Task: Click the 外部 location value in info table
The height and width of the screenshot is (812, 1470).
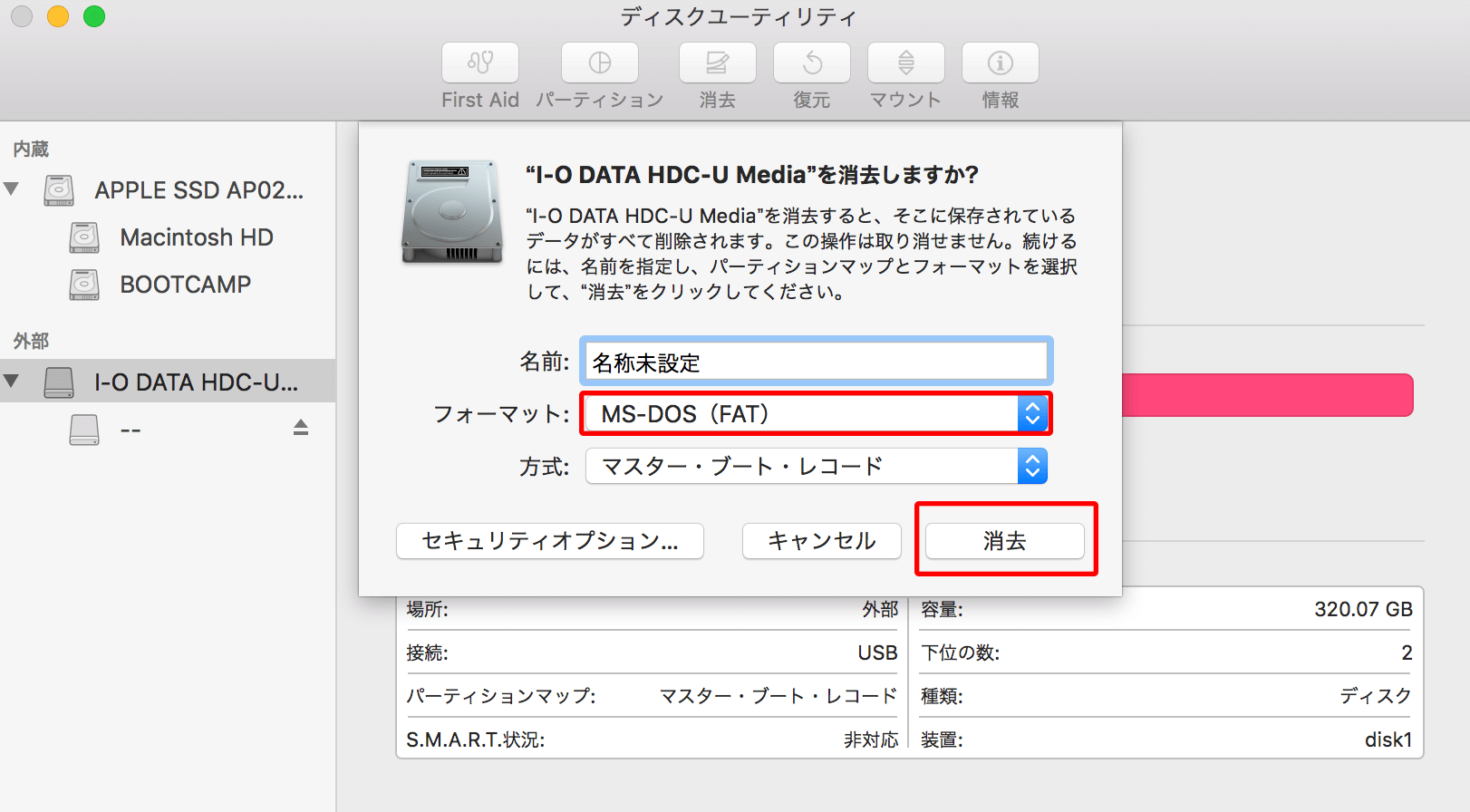Action: [880, 609]
